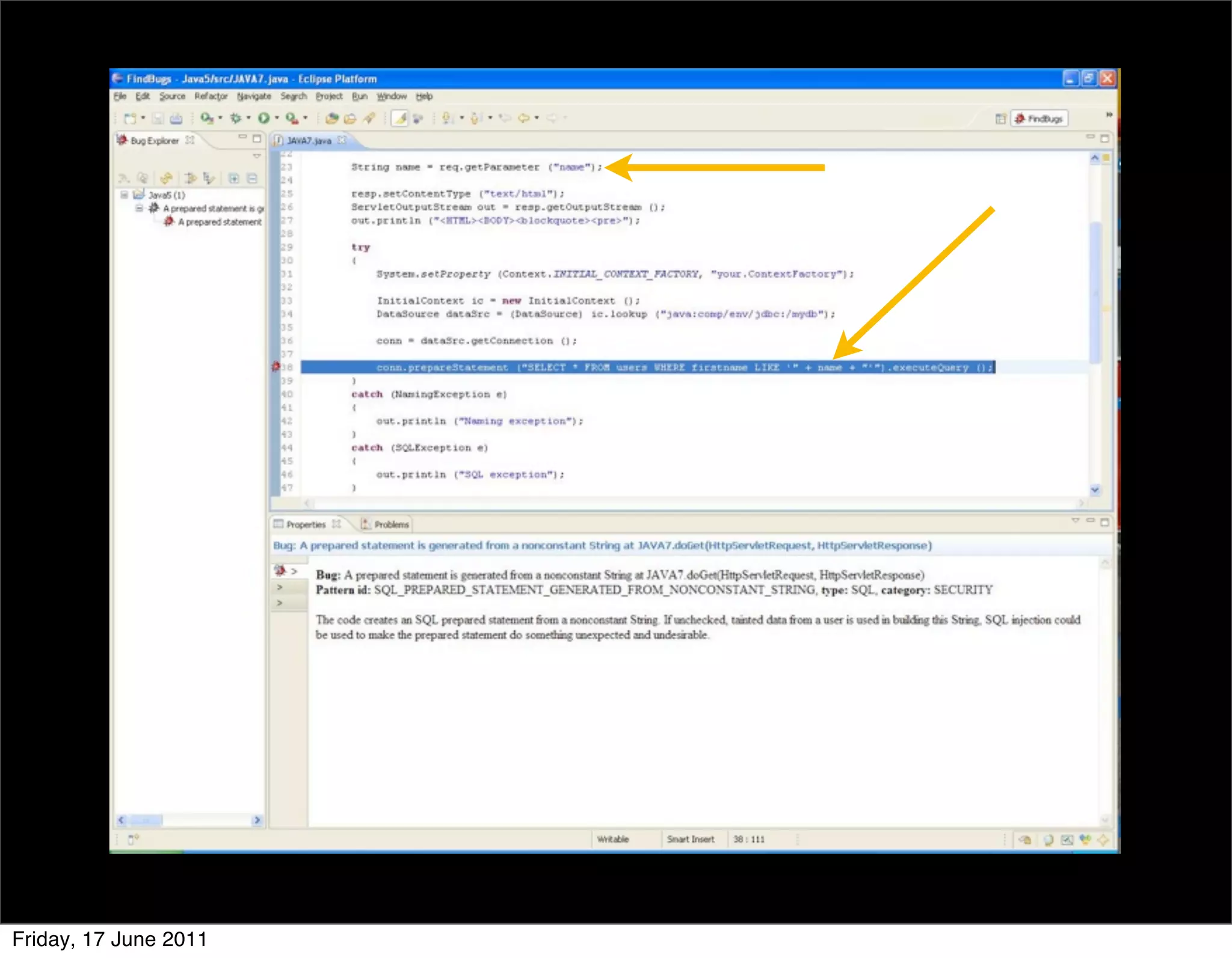The image size is (1232, 958).
Task: Click the yellow refresh icon in Bug Explorer
Action: pos(166,178)
